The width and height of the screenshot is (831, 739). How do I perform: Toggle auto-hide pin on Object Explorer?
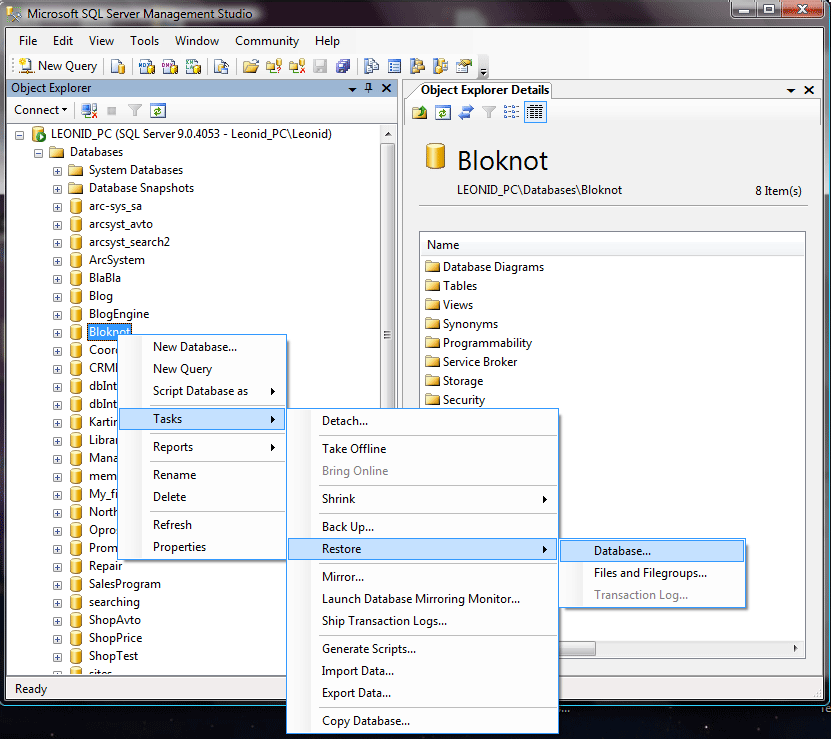[369, 88]
